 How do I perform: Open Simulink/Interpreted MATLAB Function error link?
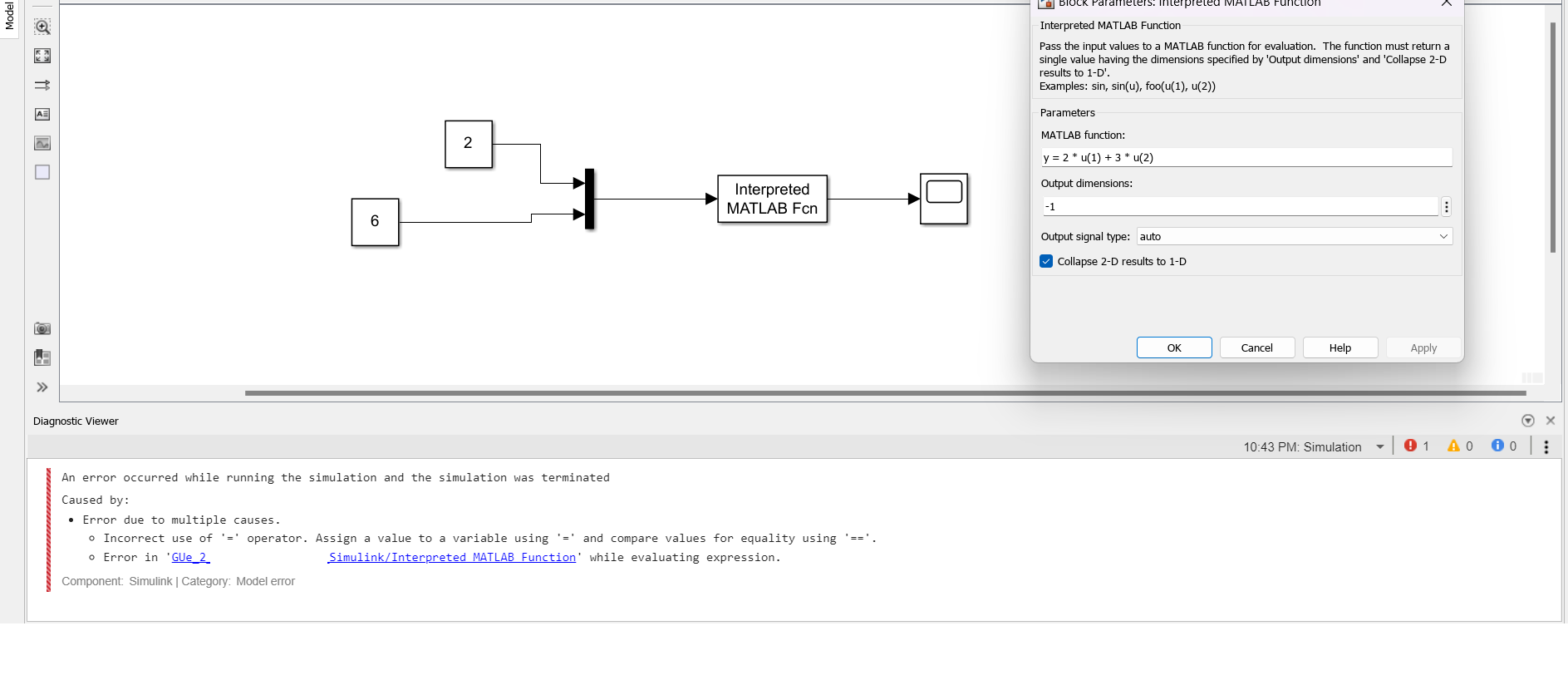click(453, 558)
